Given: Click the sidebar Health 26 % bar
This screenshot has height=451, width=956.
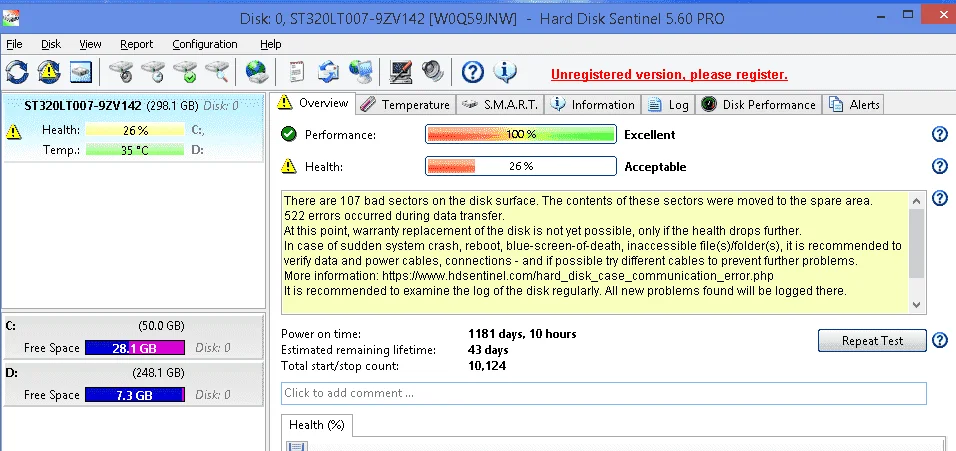Looking at the screenshot, I should tap(135, 130).
